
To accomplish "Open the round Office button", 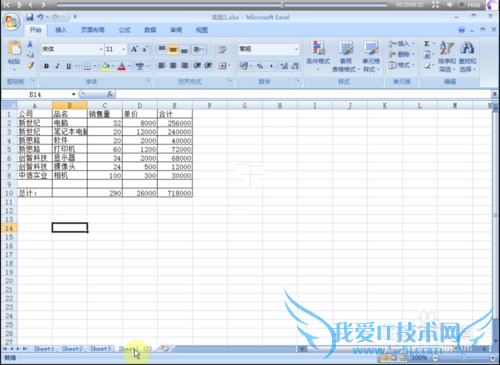I will 12,22.
